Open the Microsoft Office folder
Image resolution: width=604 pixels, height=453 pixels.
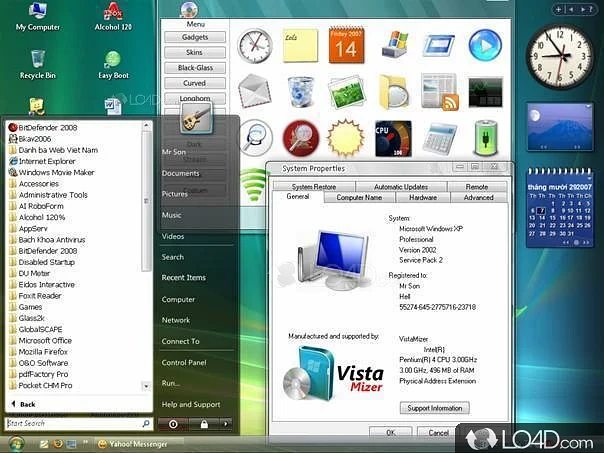(x=45, y=341)
